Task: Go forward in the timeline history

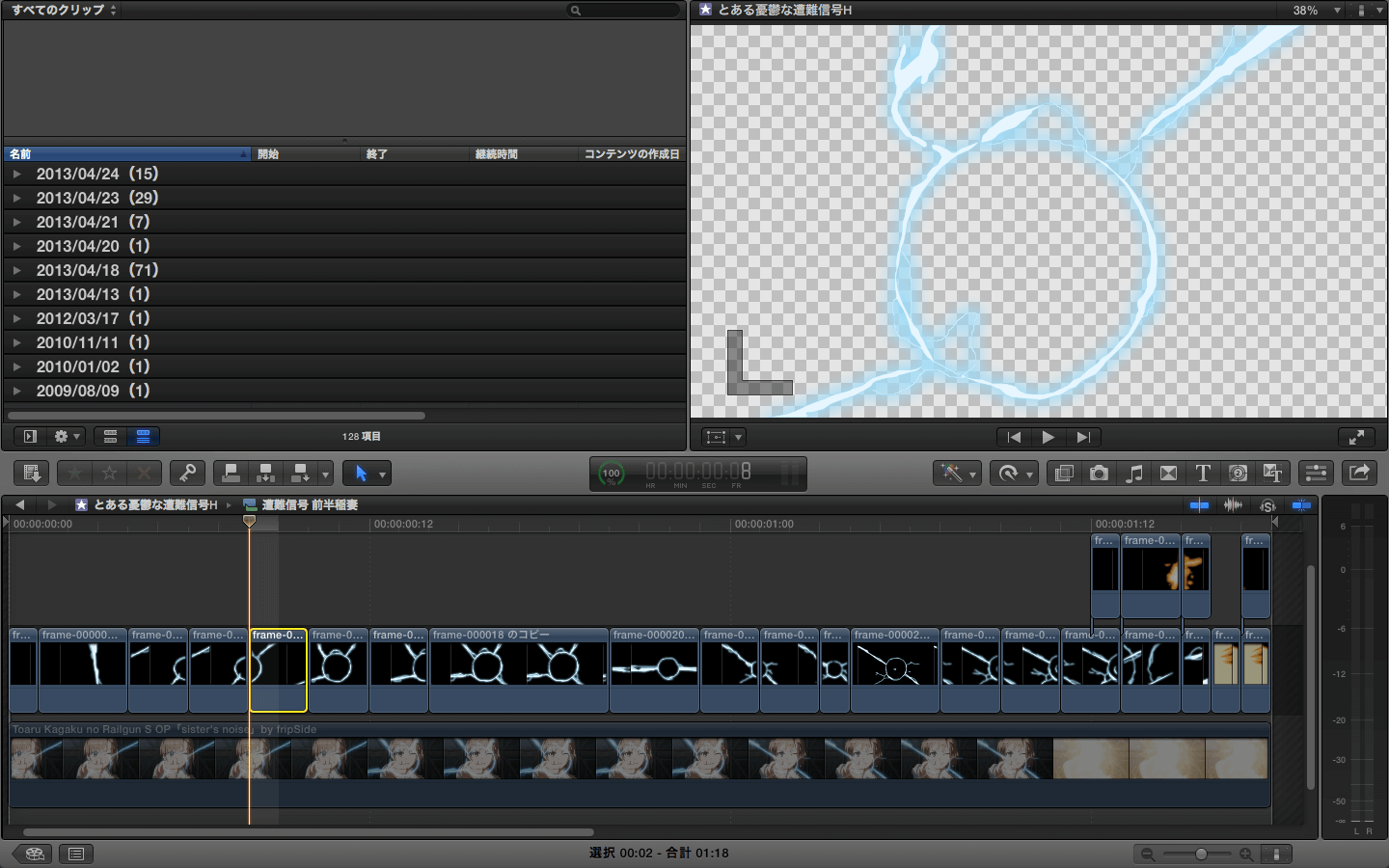Action: (x=51, y=504)
